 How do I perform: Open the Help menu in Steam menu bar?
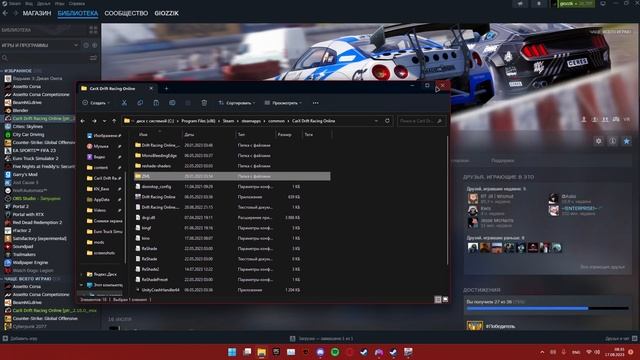[x=77, y=3]
